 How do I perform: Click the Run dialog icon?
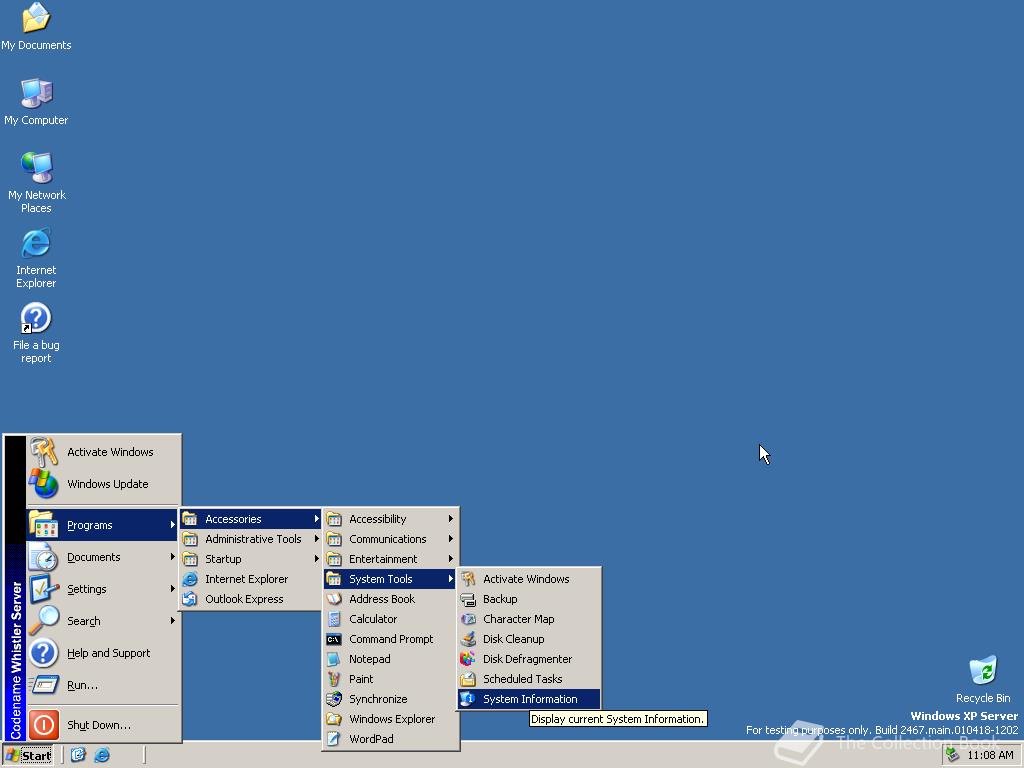(44, 685)
